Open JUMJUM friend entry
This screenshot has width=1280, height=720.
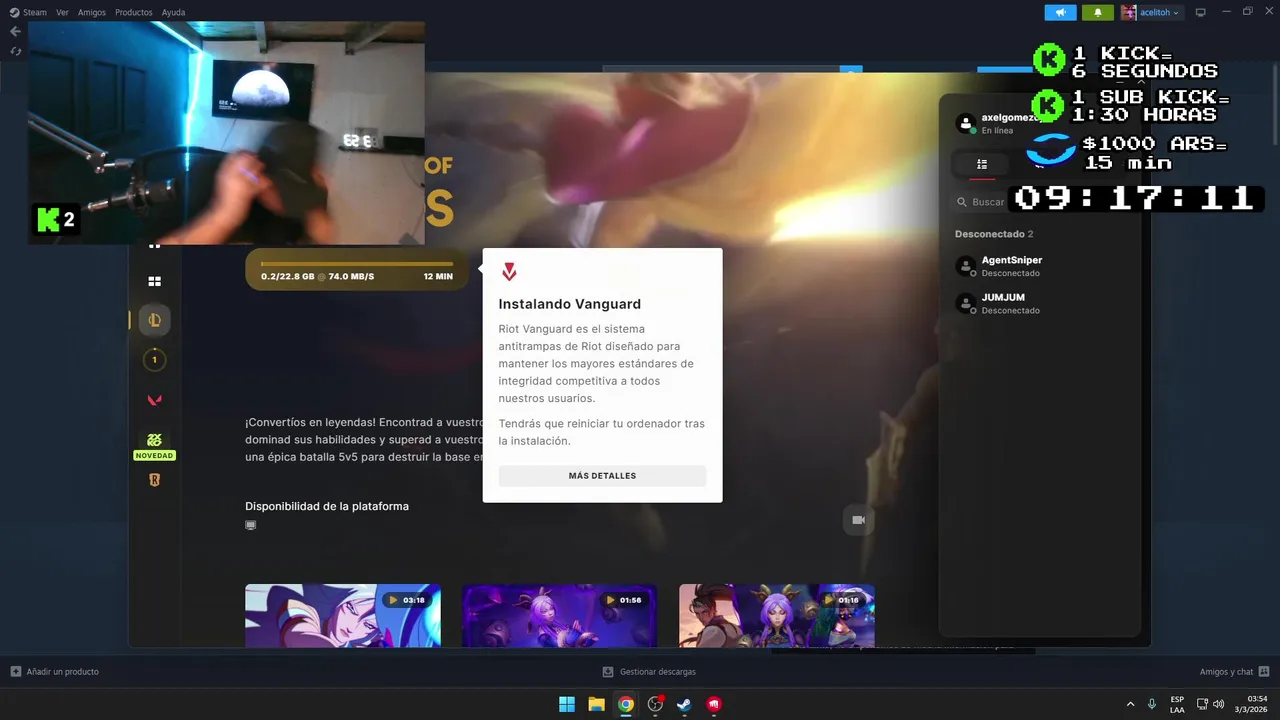[1040, 303]
